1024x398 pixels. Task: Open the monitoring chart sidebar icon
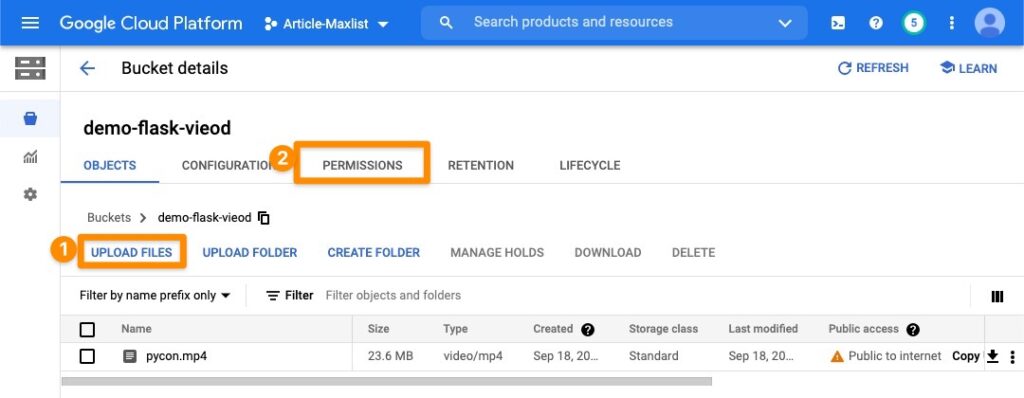click(x=30, y=157)
